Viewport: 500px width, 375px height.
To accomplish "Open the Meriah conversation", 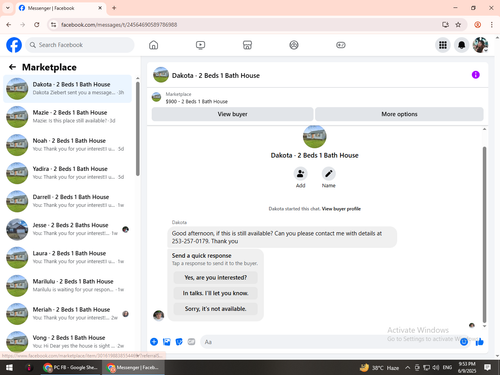I will point(67,314).
